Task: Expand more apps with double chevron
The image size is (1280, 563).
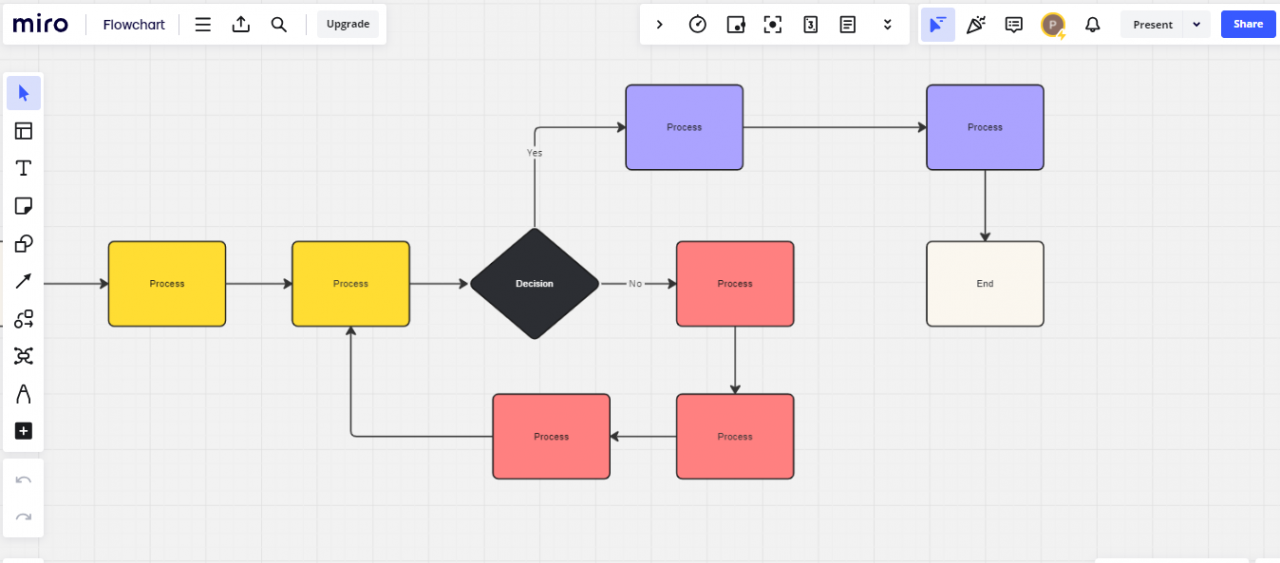Action: click(887, 24)
